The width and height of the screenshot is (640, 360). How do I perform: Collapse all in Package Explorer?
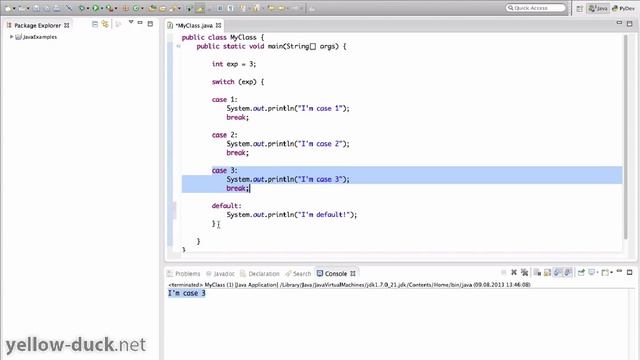point(95,24)
